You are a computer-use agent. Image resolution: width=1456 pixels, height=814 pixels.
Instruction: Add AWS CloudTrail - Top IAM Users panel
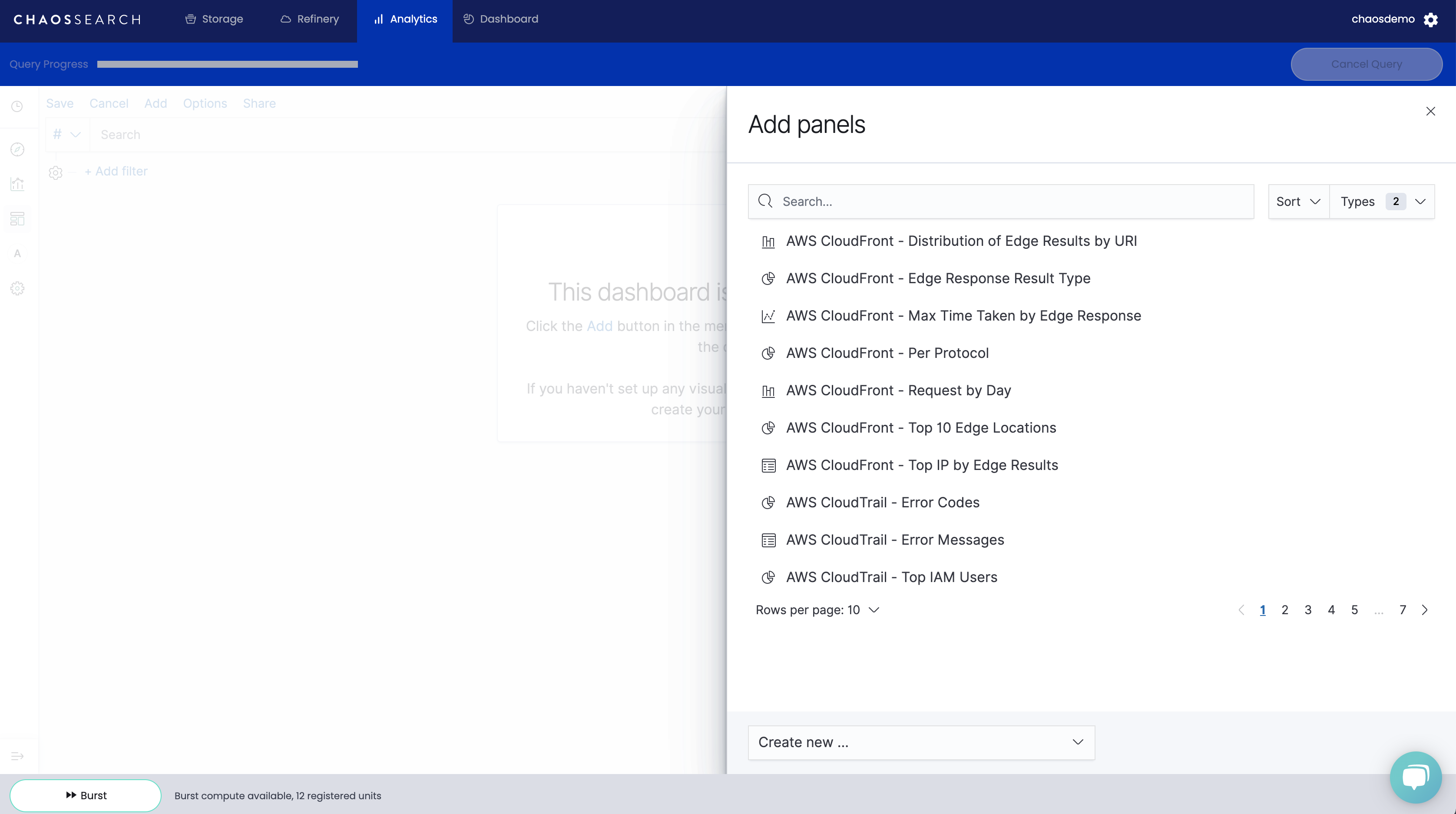pos(892,577)
